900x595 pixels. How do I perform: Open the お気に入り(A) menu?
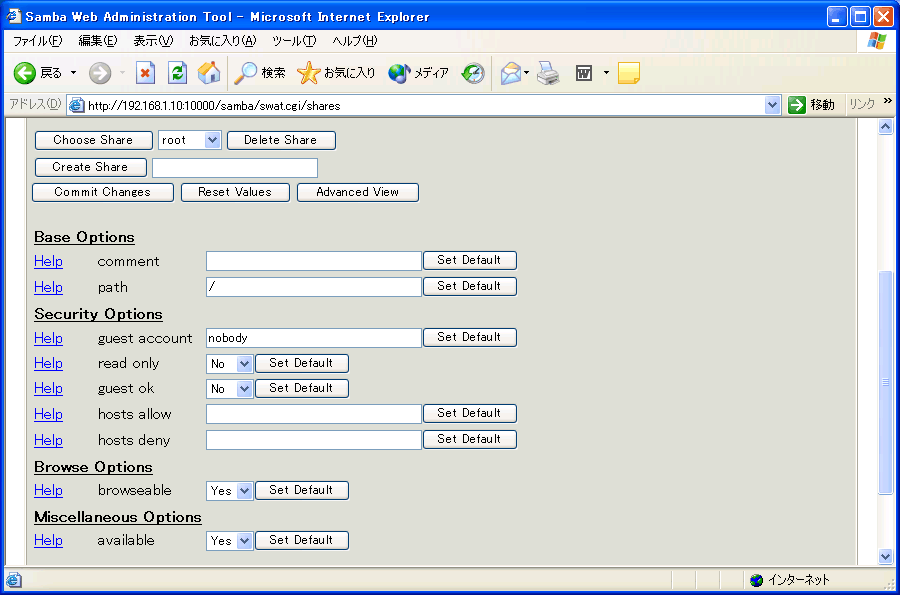223,41
